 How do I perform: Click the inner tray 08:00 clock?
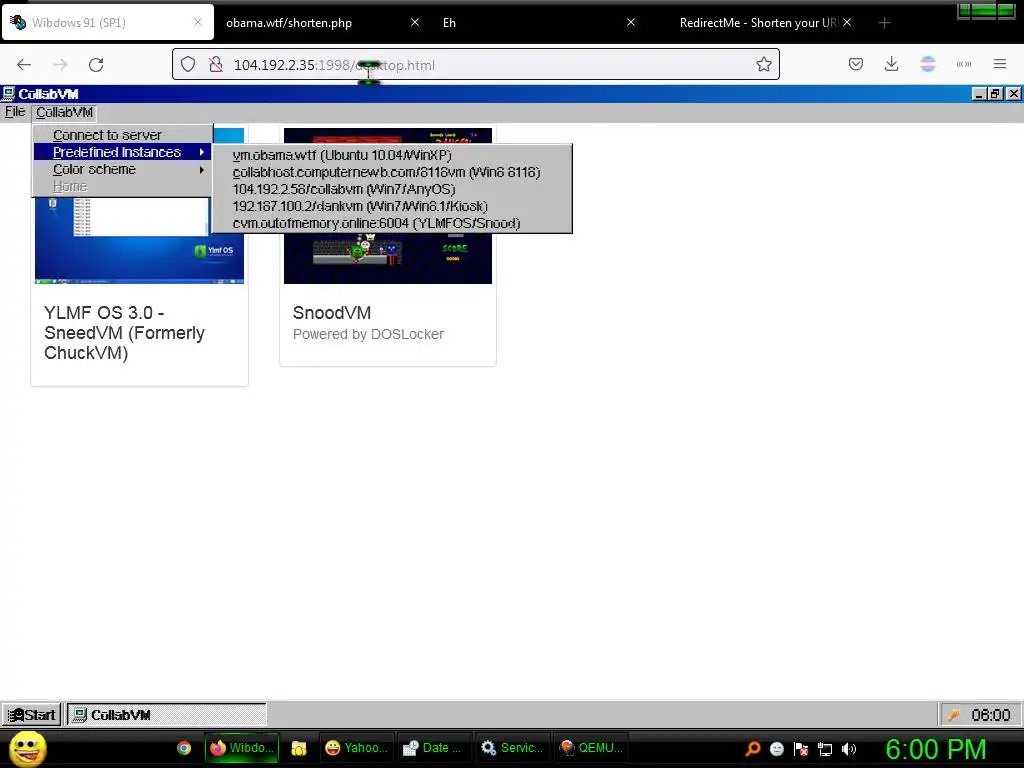pyautogui.click(x=991, y=715)
